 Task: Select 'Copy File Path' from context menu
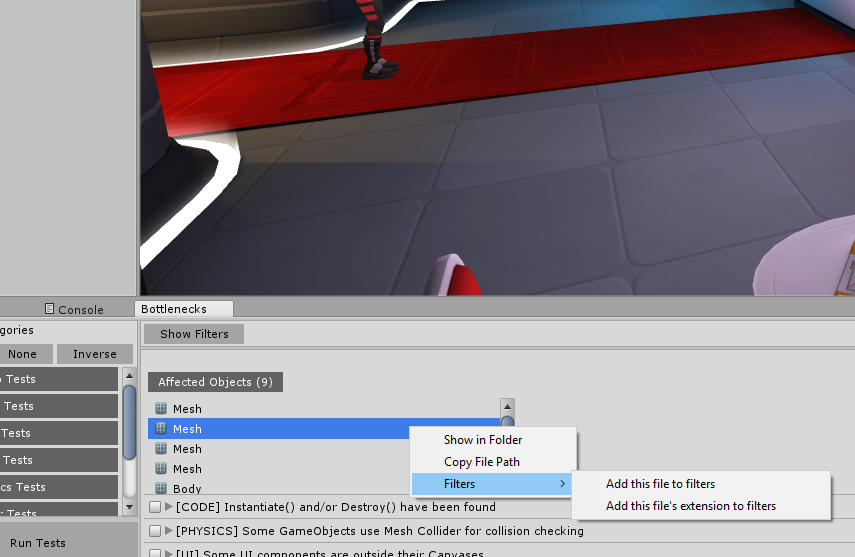click(482, 462)
